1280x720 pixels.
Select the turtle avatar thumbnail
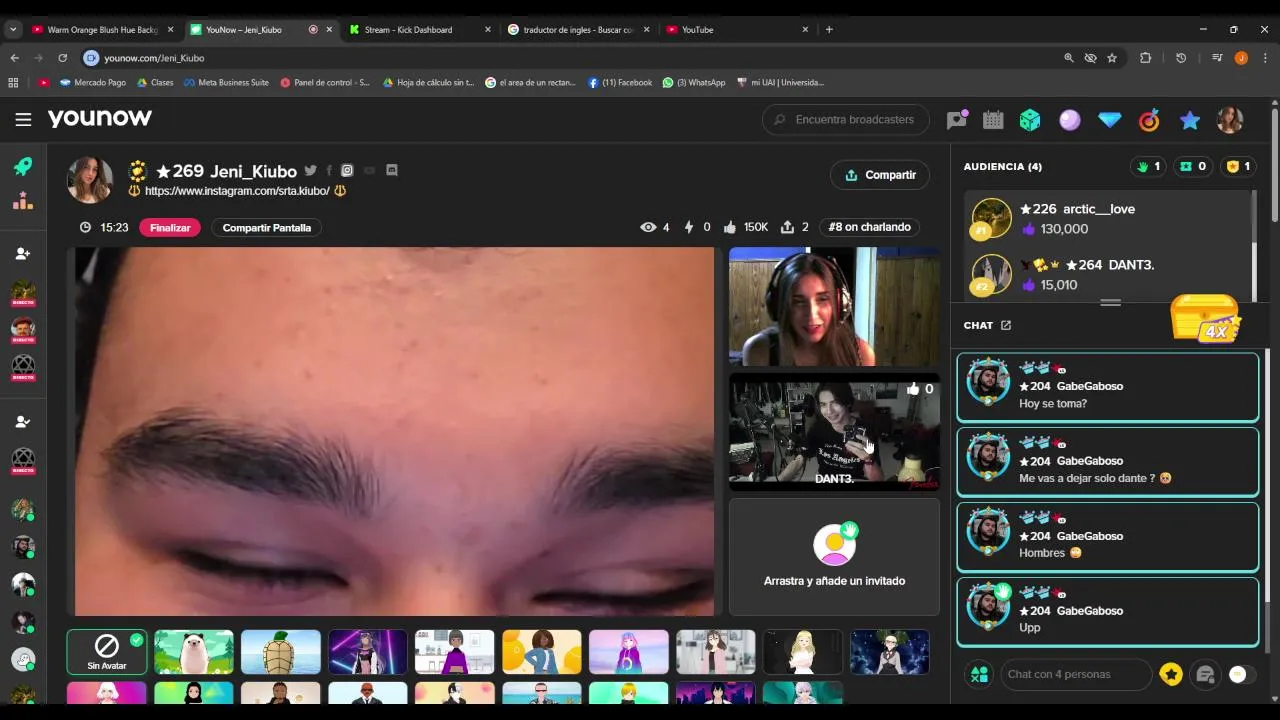281,652
